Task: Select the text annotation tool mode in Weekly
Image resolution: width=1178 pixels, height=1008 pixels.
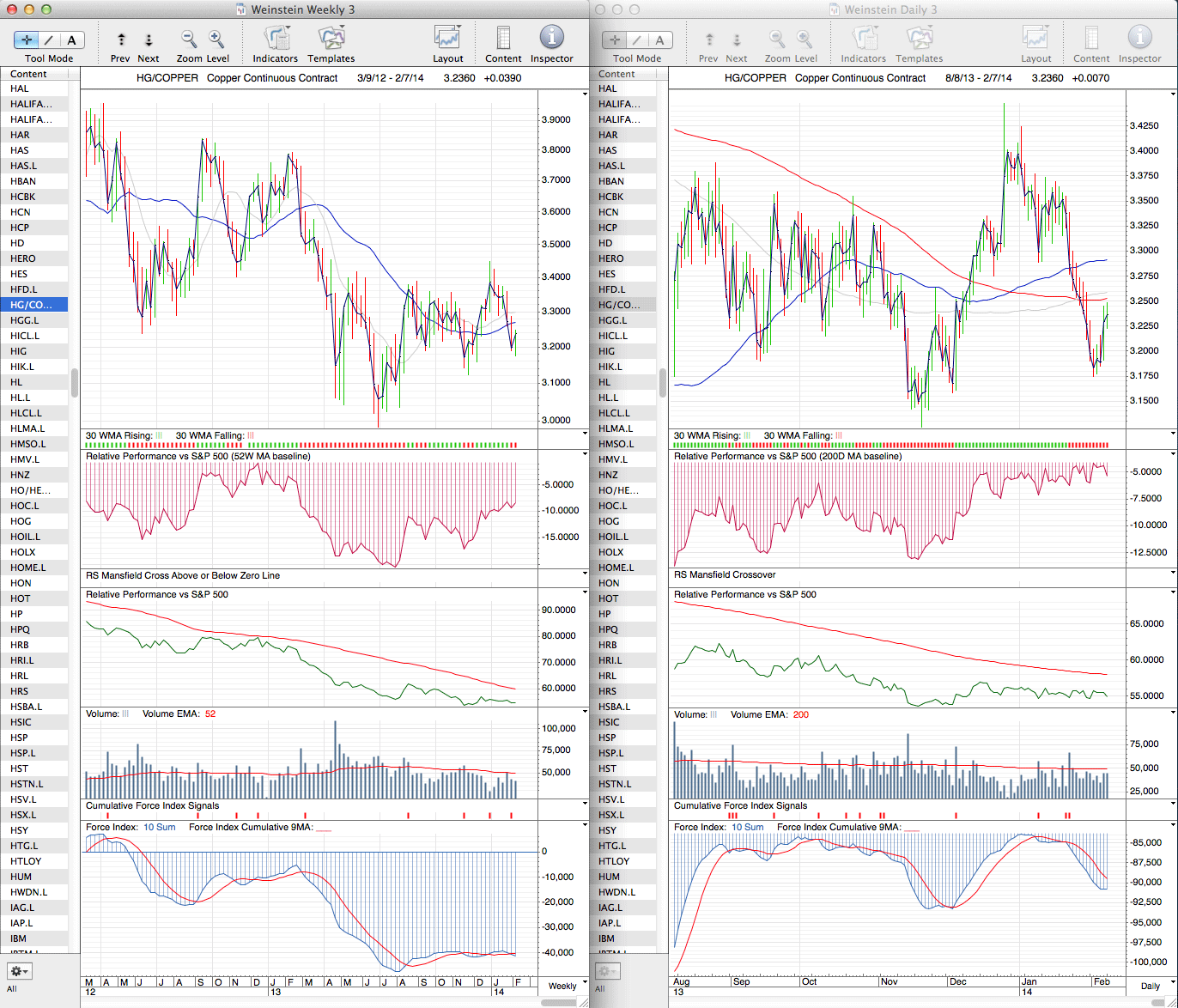Action: pos(71,39)
